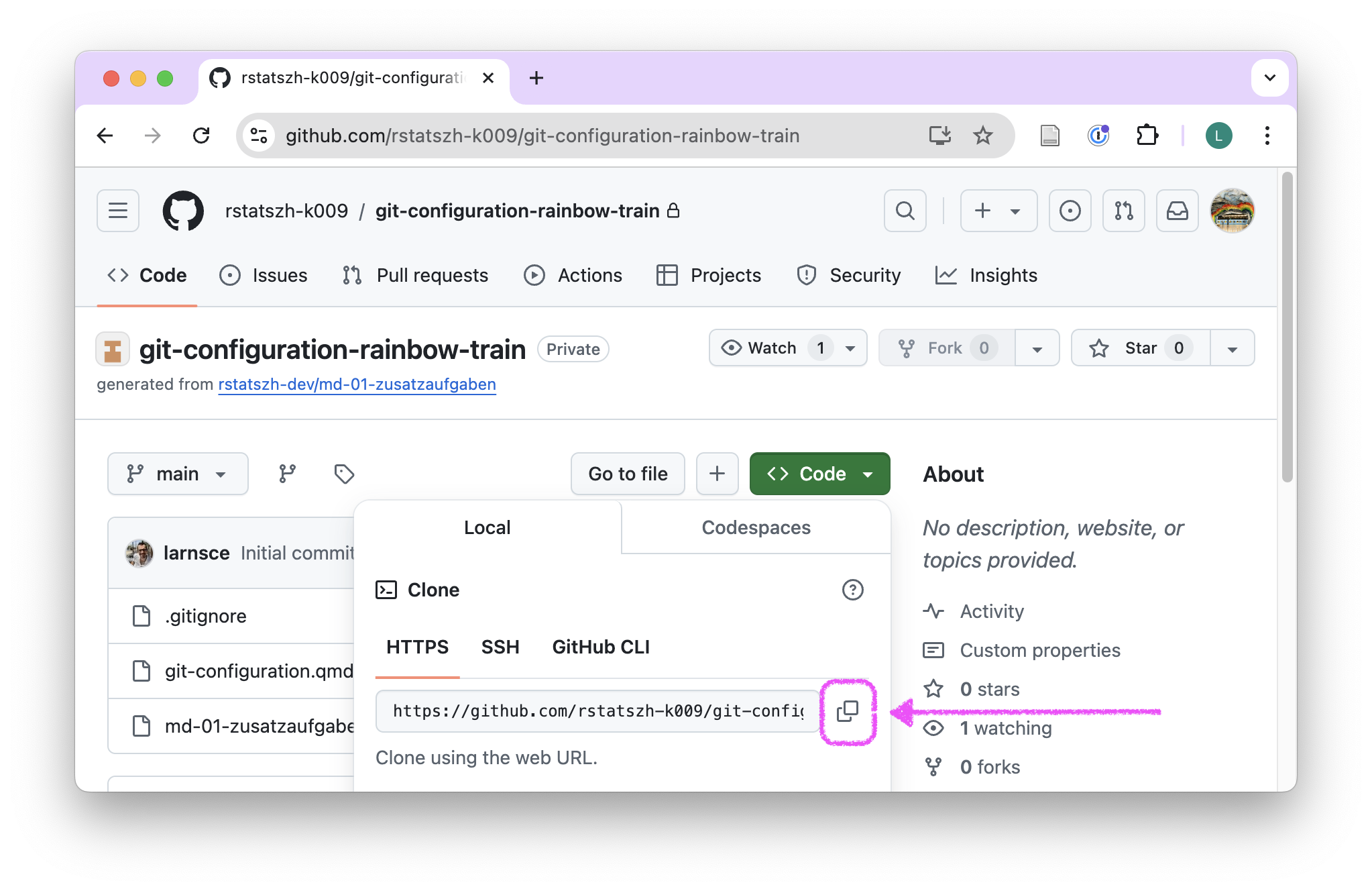
Task: Copy the HTTPS clone URL to clipboard
Action: 848,711
